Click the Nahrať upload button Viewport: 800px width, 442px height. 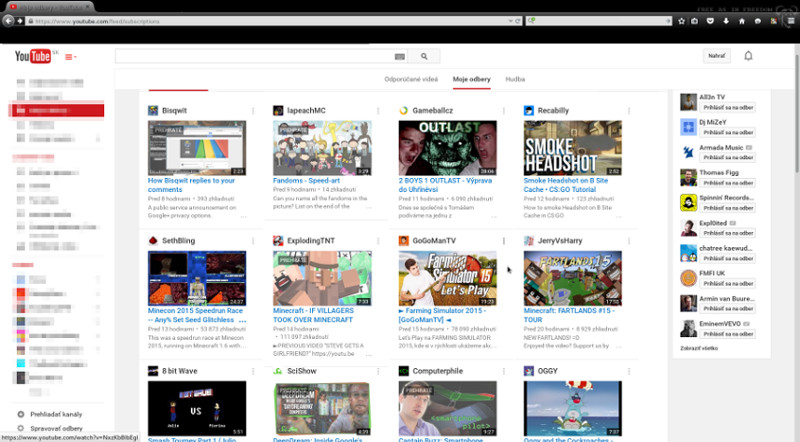coord(716,56)
